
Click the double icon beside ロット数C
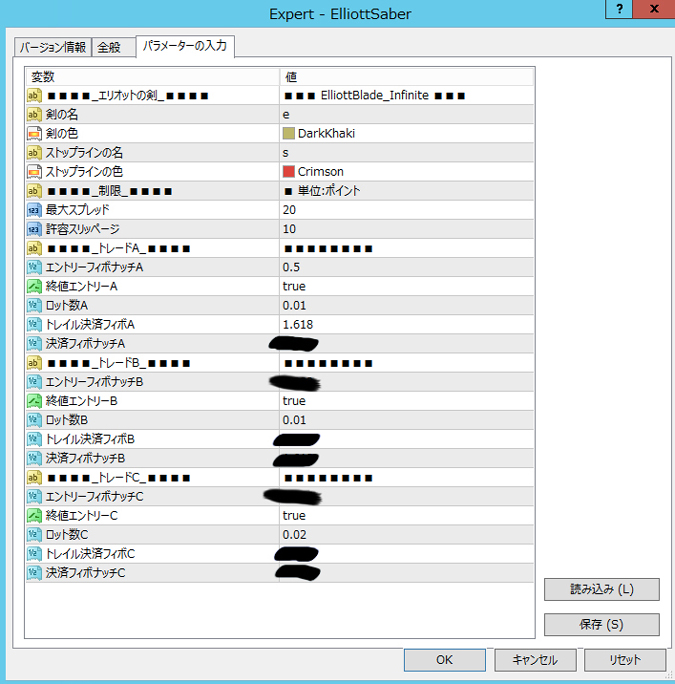click(x=34, y=534)
